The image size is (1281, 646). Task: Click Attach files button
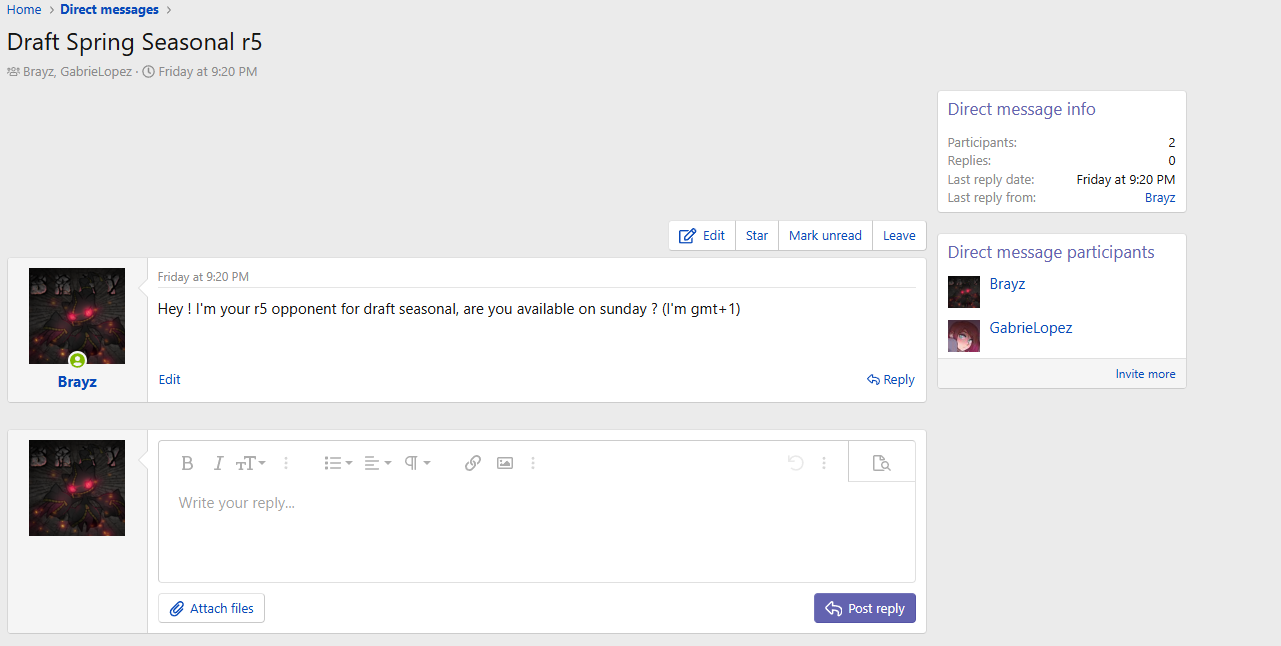point(211,608)
